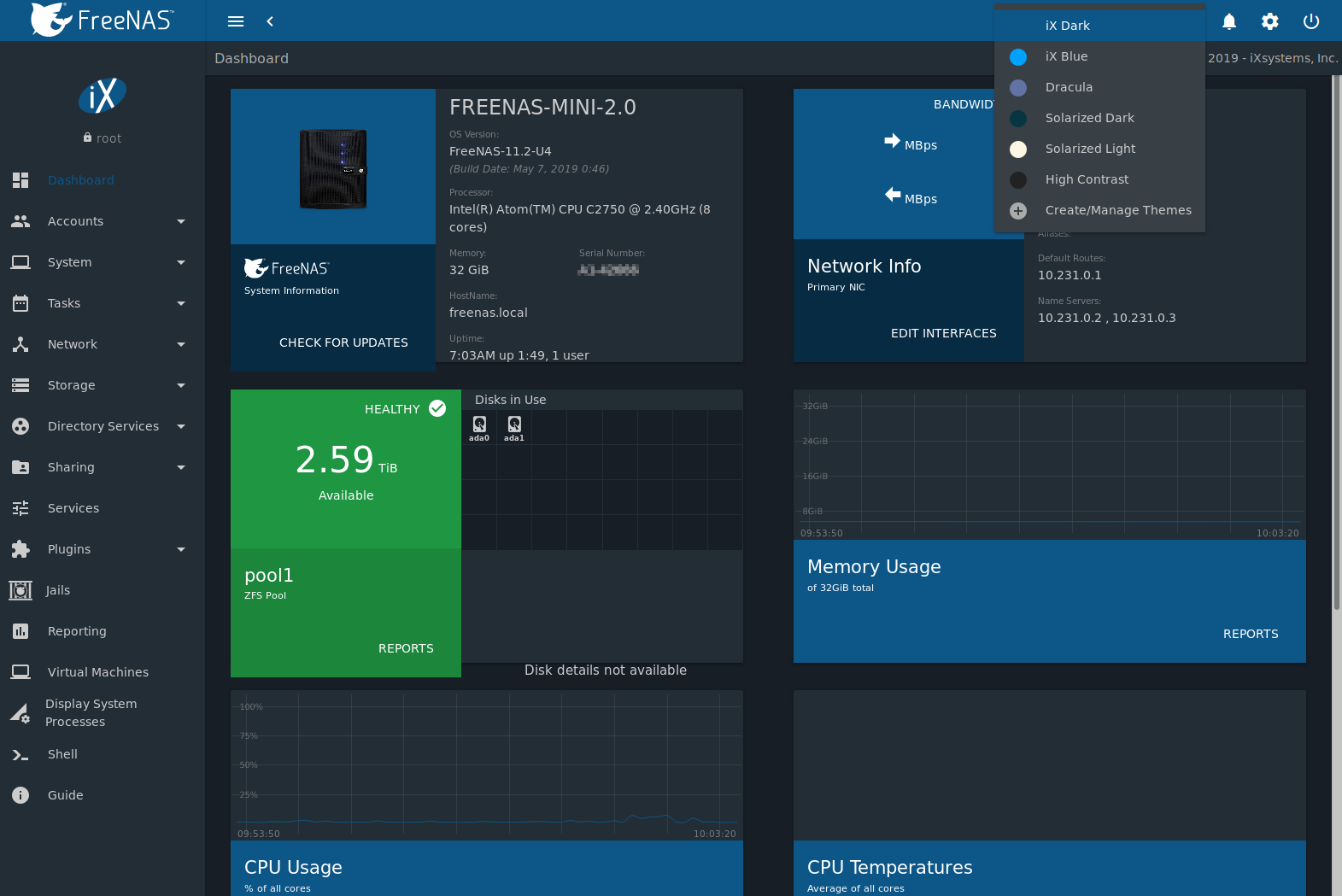Click the Storage disks icon

point(21,385)
